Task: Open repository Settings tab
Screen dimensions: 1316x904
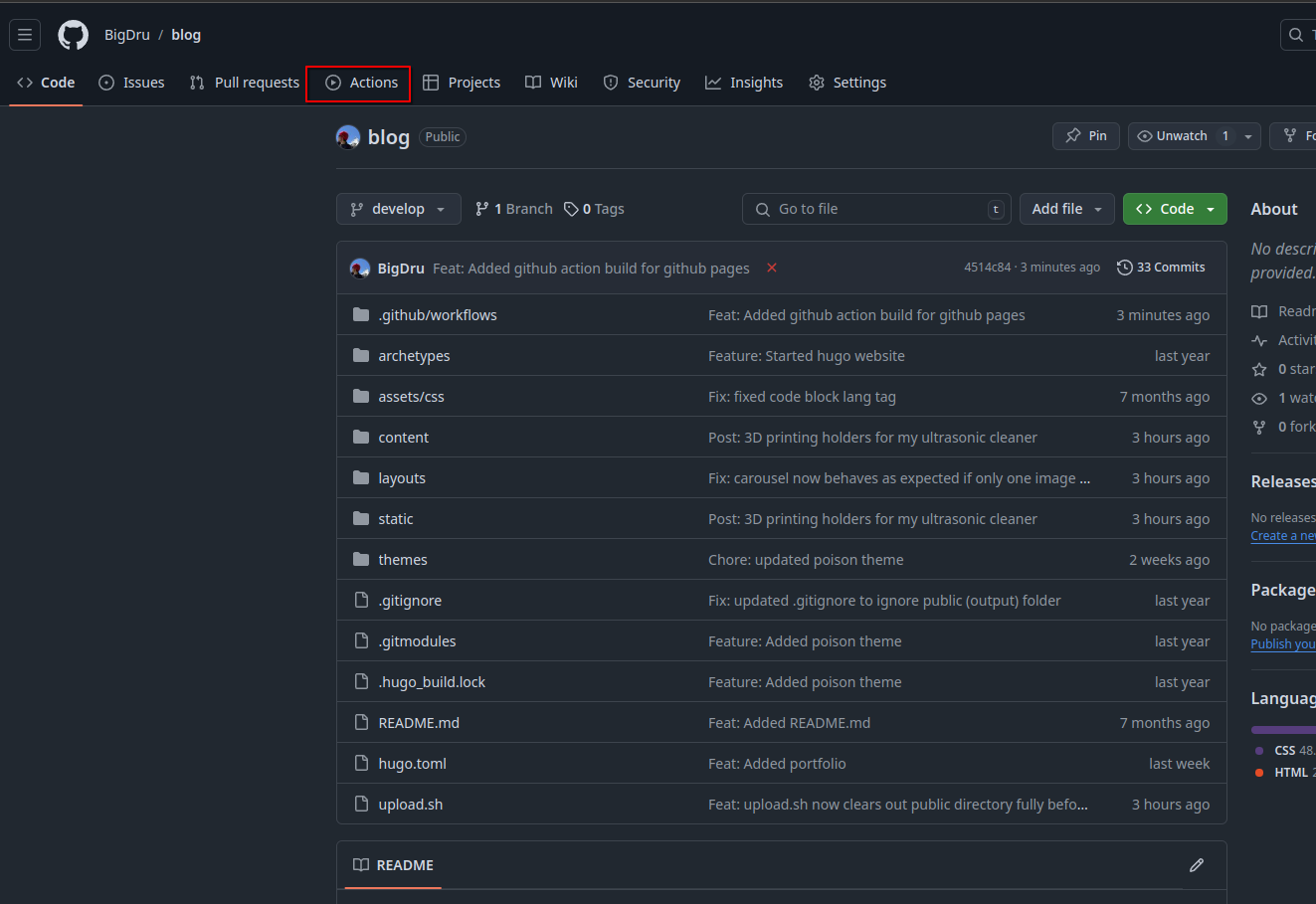Action: coord(847,83)
